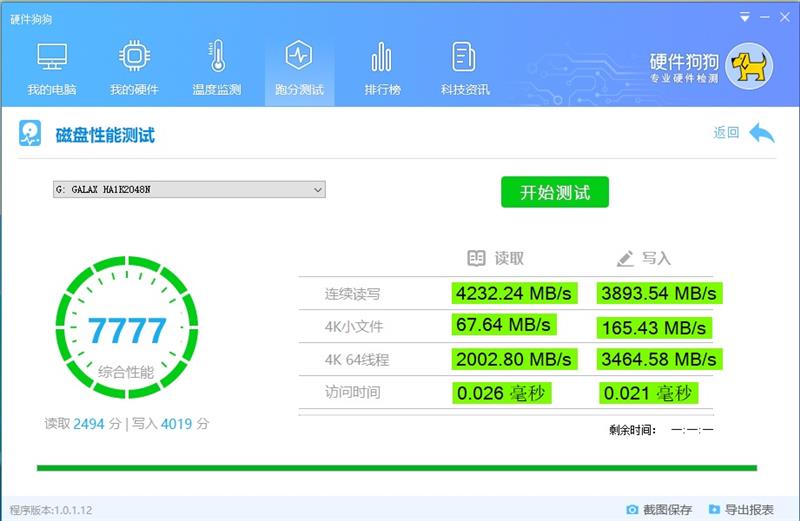The width and height of the screenshot is (800, 521).
Task: Click the 返回 link
Action: 727,133
